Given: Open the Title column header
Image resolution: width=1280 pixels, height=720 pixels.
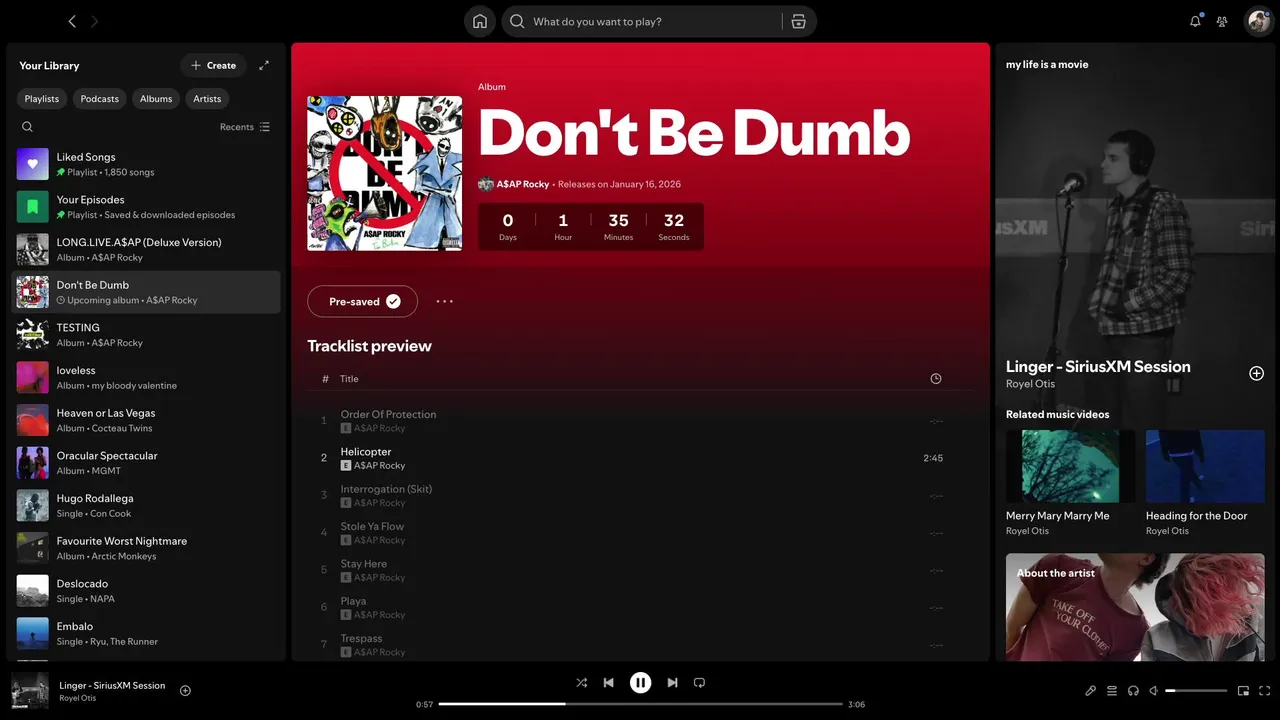Looking at the screenshot, I should [x=349, y=379].
